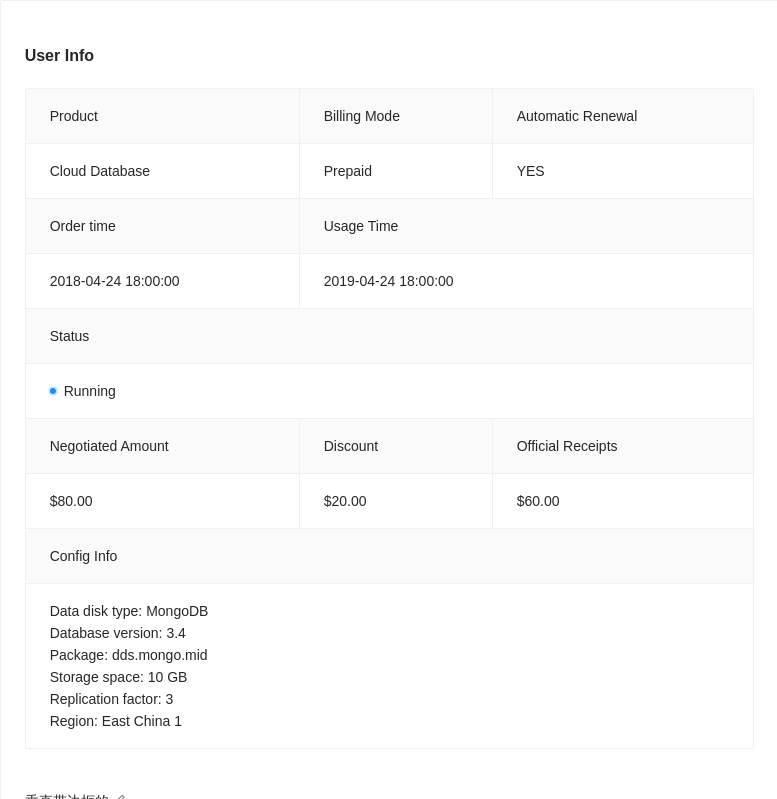Screen dimensions: 777x799
Task: Select usage time 2019-04-24 18:00:00
Action: (x=388, y=281)
